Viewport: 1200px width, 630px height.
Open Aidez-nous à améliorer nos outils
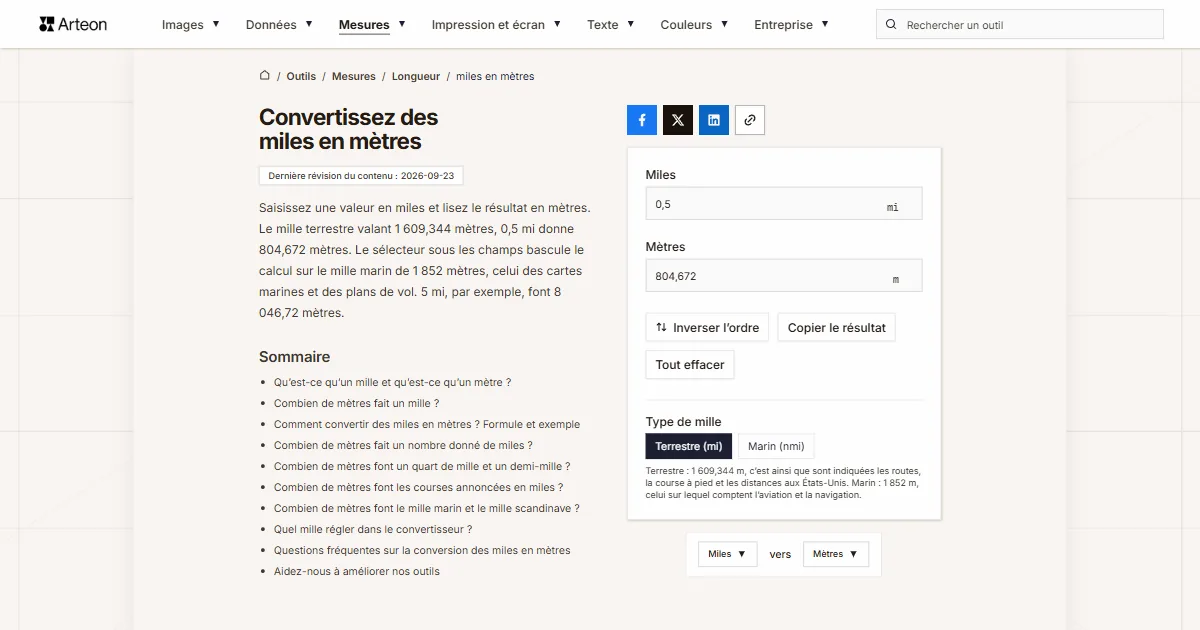357,571
